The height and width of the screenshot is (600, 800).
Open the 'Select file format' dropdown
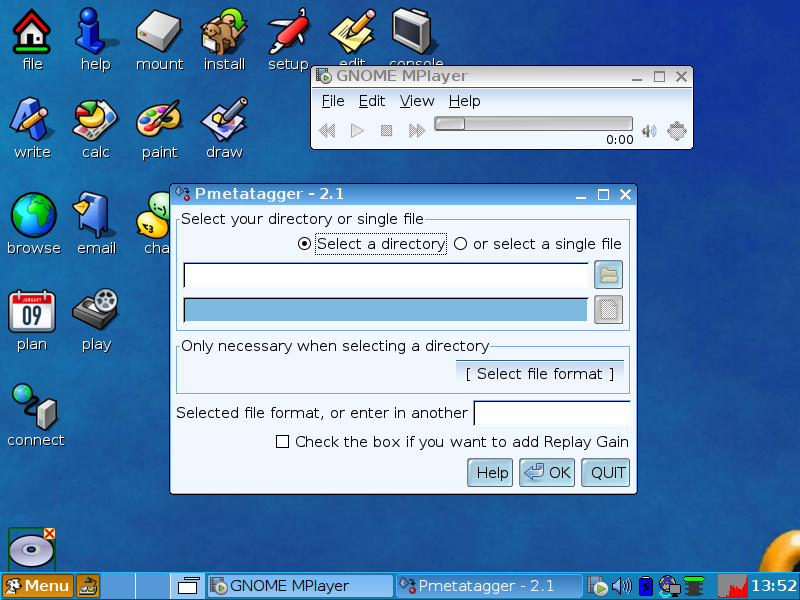(x=540, y=373)
